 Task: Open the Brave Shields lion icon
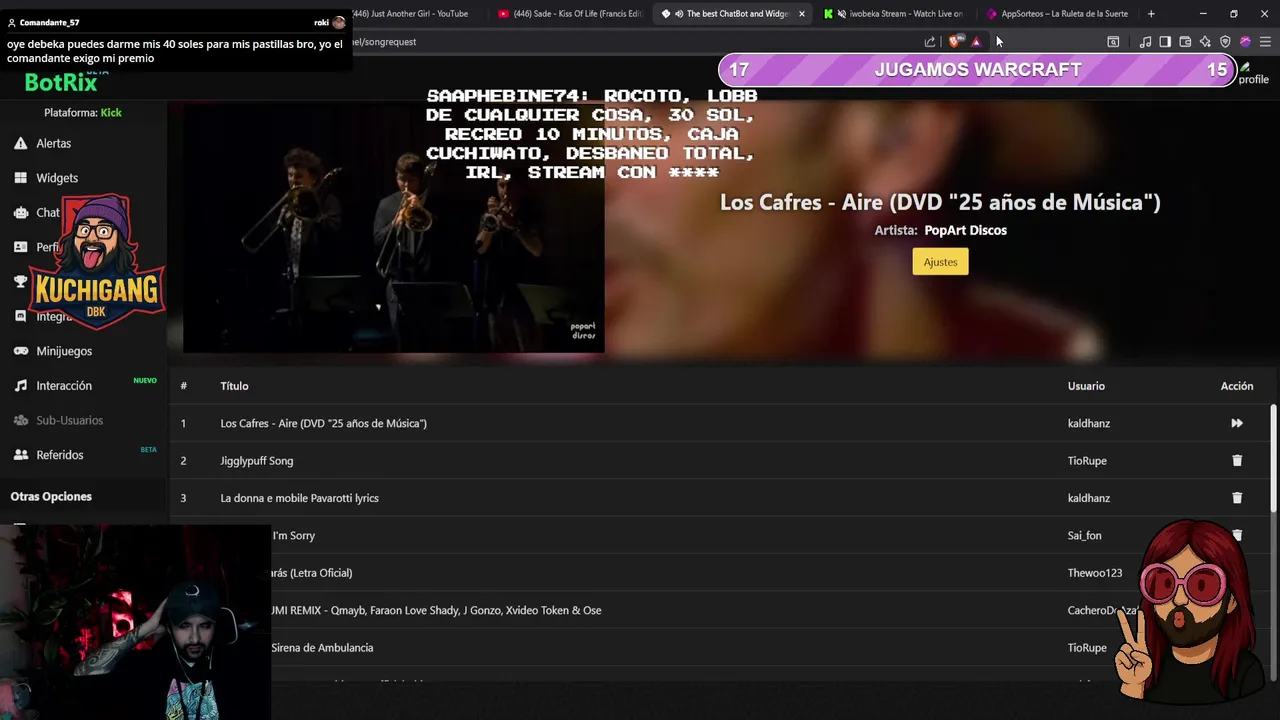pyautogui.click(x=955, y=42)
